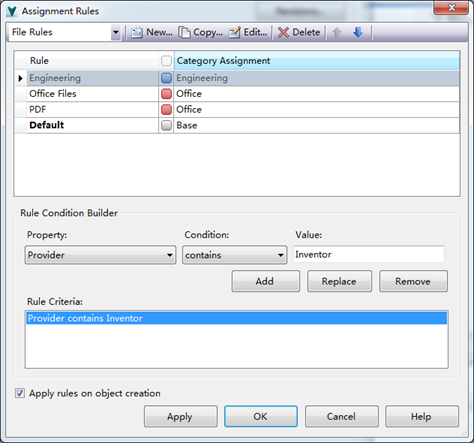Click the Remove button
474x443 pixels.
pos(413,281)
